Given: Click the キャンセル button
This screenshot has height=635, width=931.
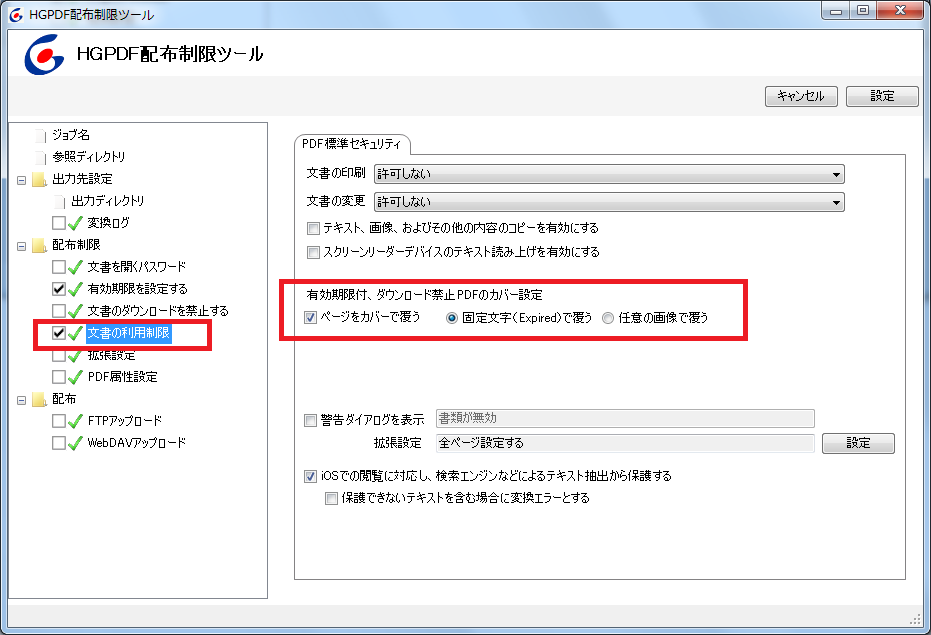Looking at the screenshot, I should click(x=801, y=96).
